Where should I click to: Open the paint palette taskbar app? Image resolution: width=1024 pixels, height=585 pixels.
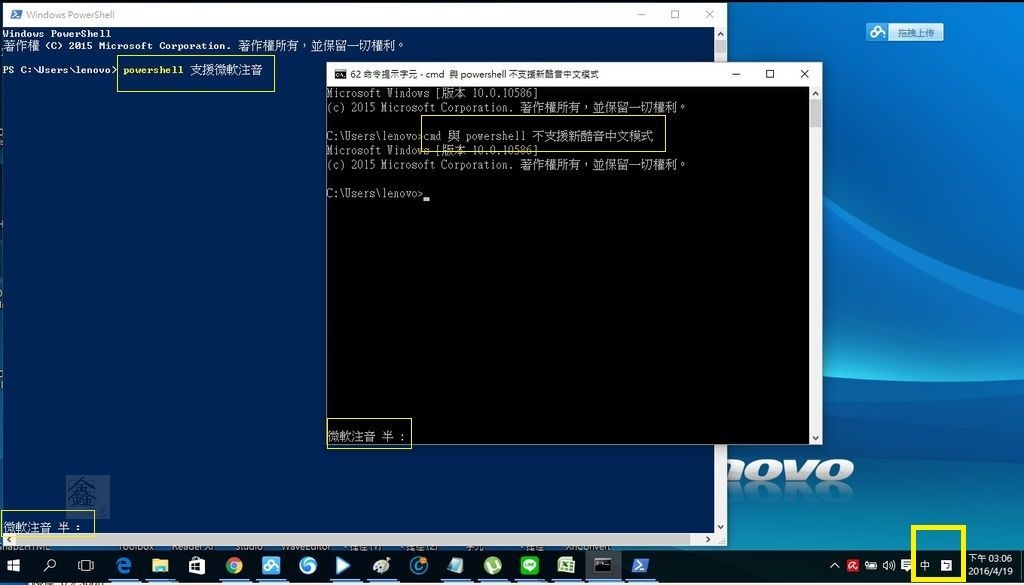(x=381, y=565)
